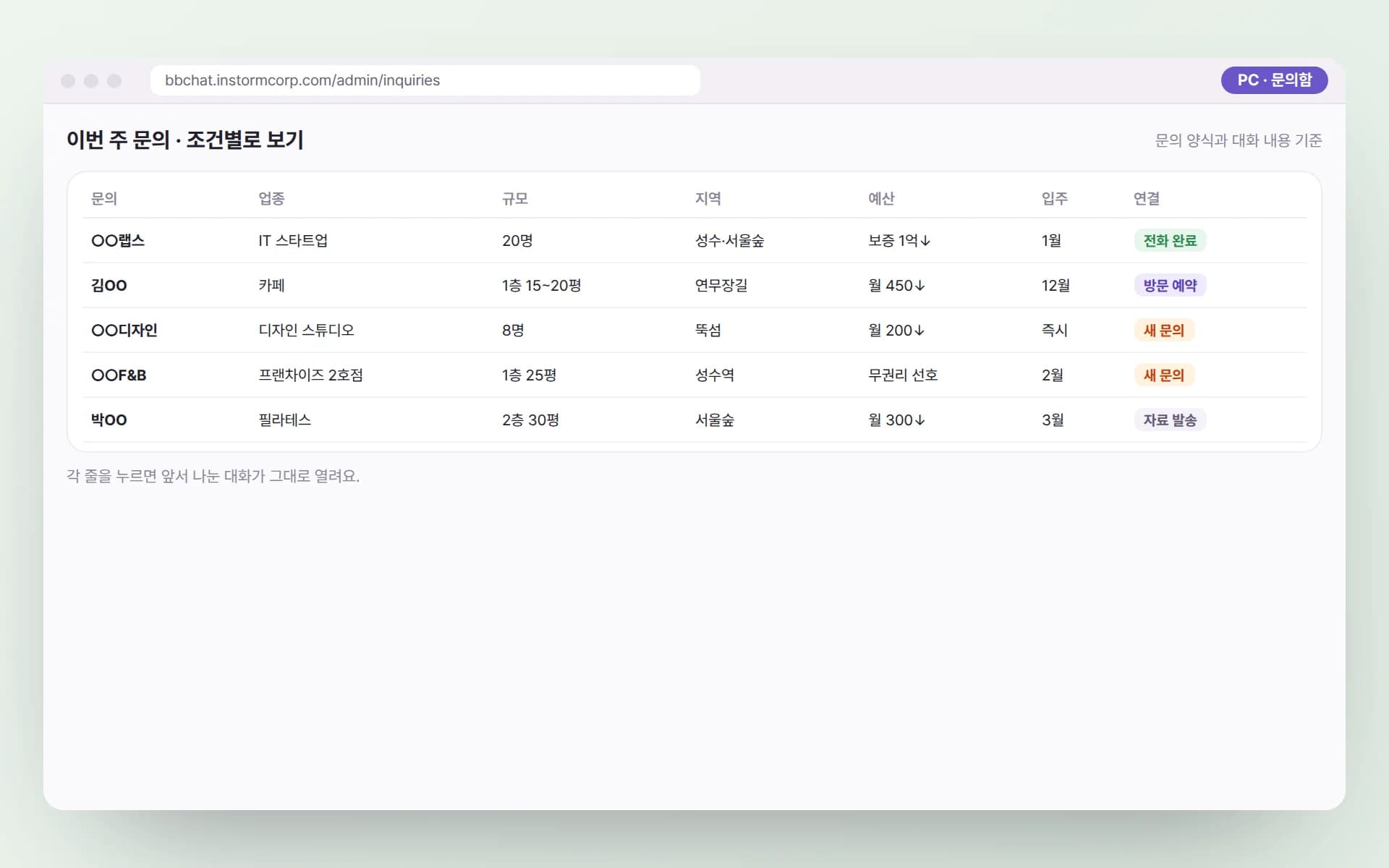The image size is (1389, 868).
Task: Click the 무권리 선호 budget cell
Action: coord(903,375)
